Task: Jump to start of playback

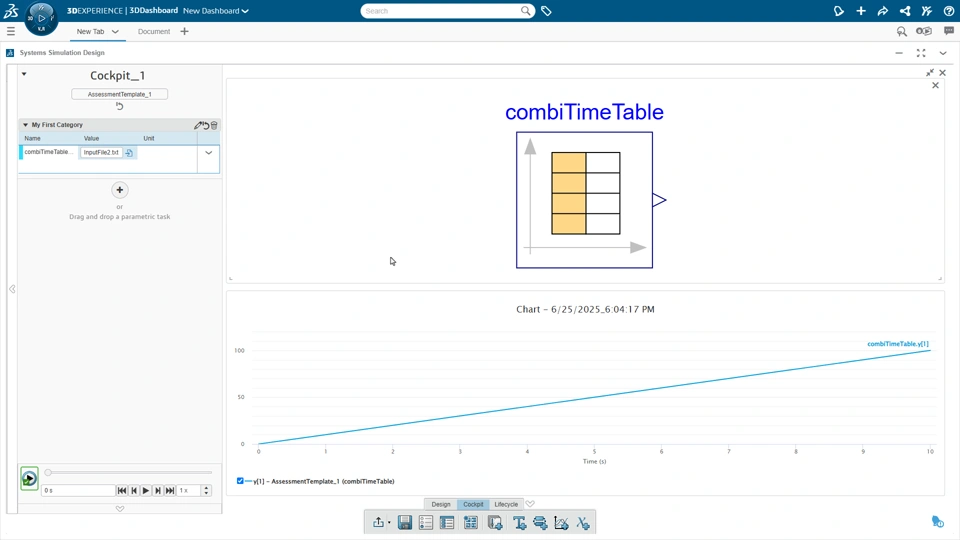Action: [x=122, y=490]
